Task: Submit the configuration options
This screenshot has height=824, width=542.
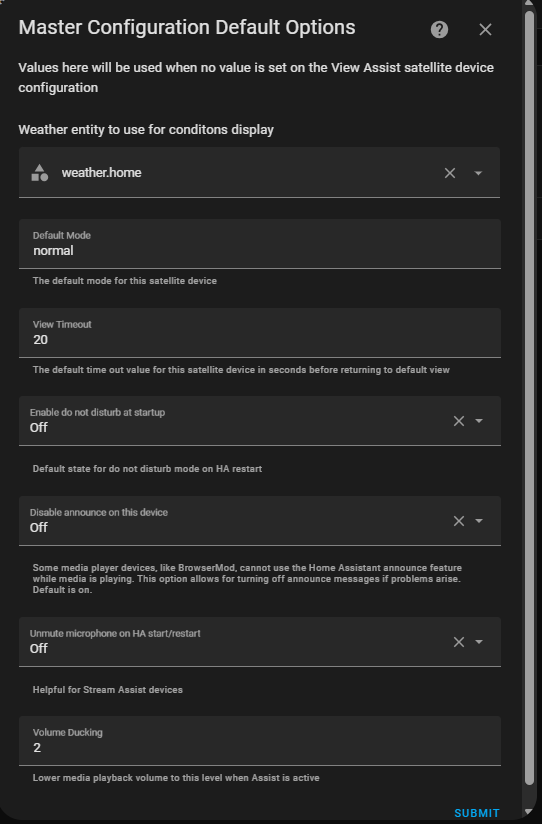Action: 477,813
